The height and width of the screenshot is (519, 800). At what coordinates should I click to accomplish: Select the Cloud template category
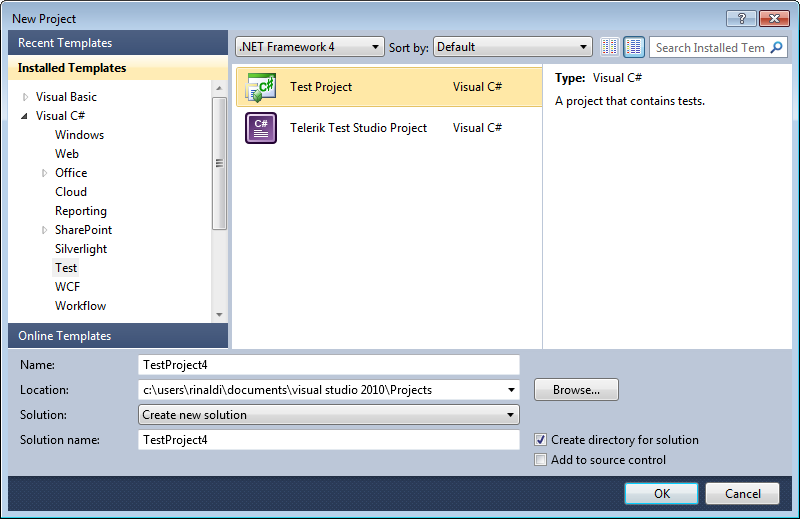[71, 192]
